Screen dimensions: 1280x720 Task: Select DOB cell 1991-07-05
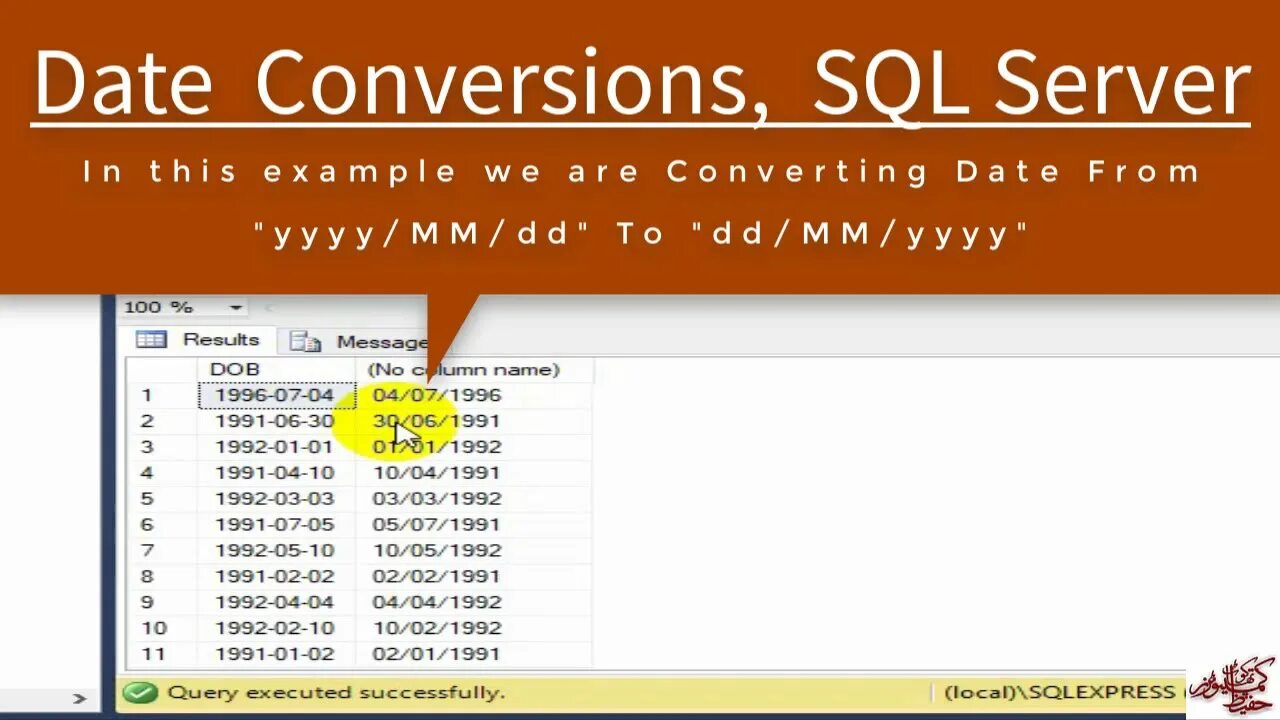coord(276,525)
